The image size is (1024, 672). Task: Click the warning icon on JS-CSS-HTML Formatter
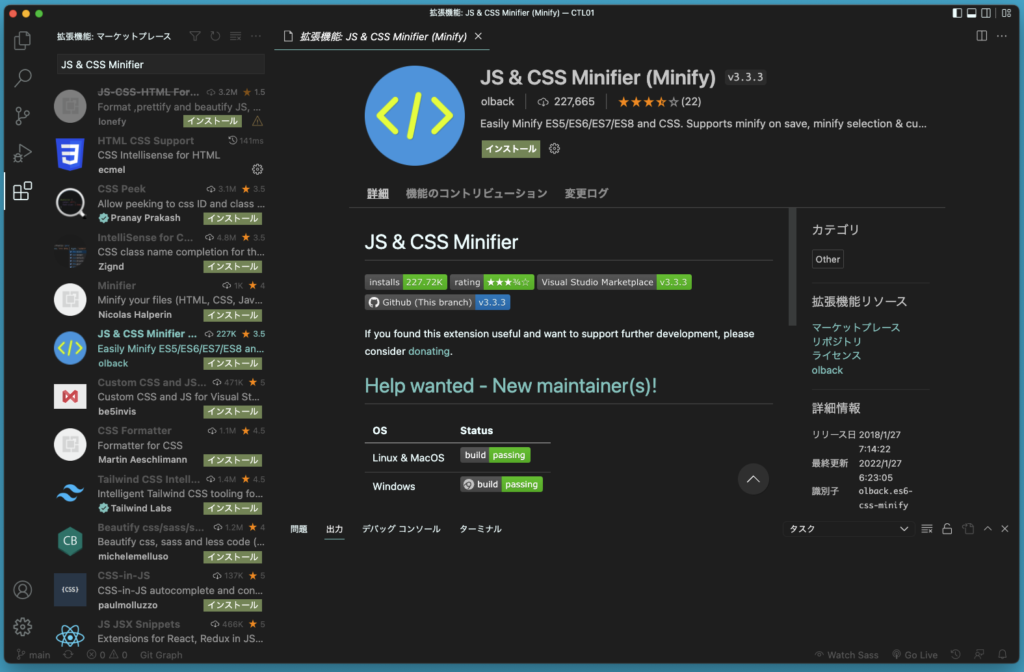(257, 121)
